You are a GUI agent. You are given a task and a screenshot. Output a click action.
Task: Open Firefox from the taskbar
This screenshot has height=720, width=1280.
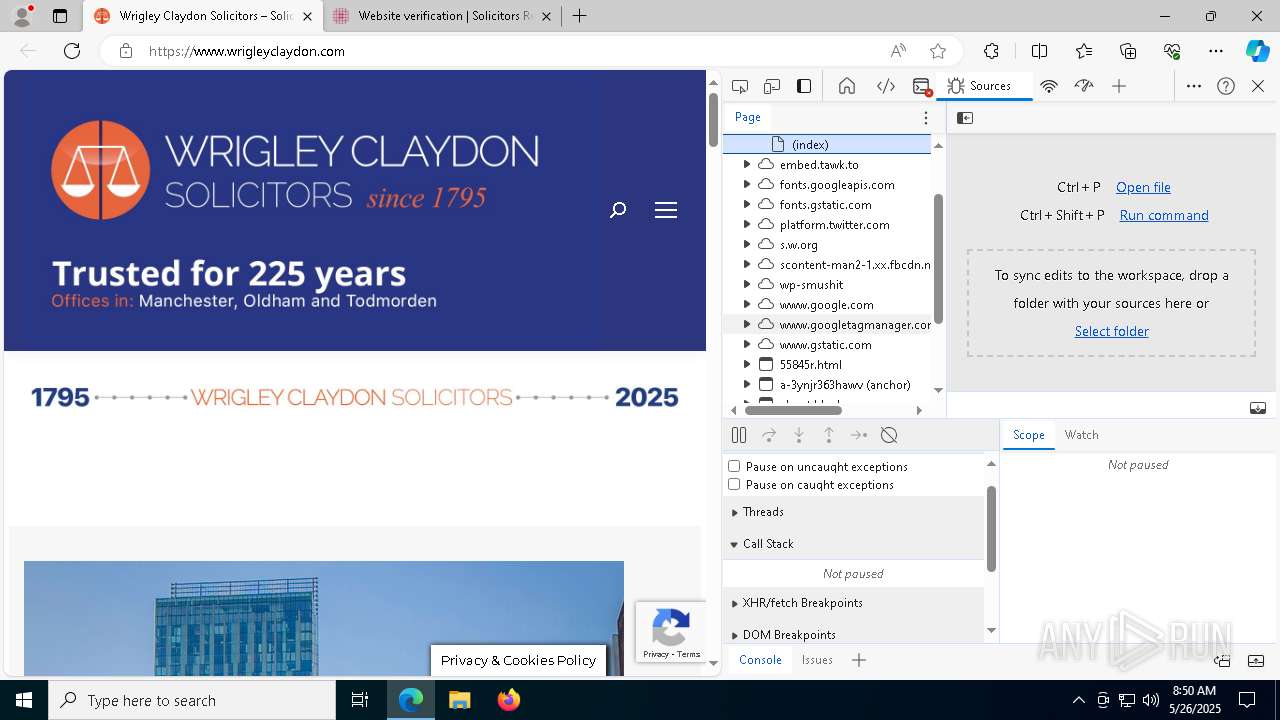pos(508,700)
